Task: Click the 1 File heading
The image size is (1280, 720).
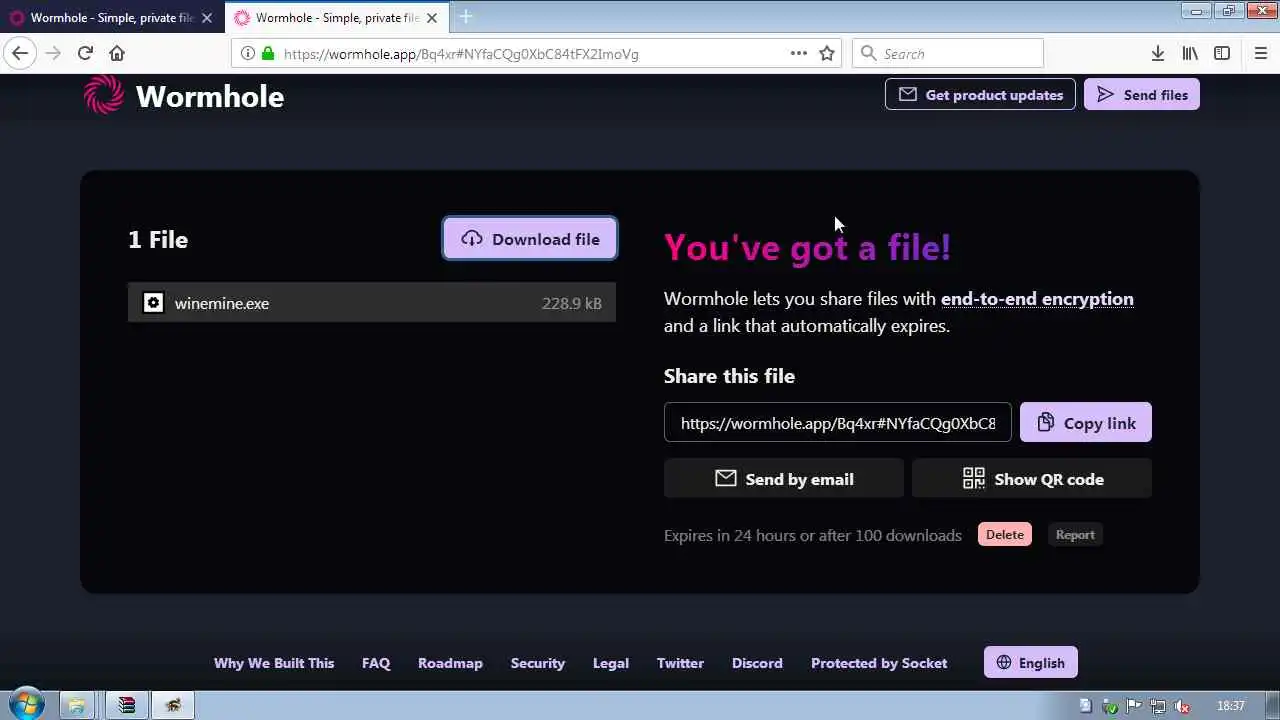Action: [158, 239]
